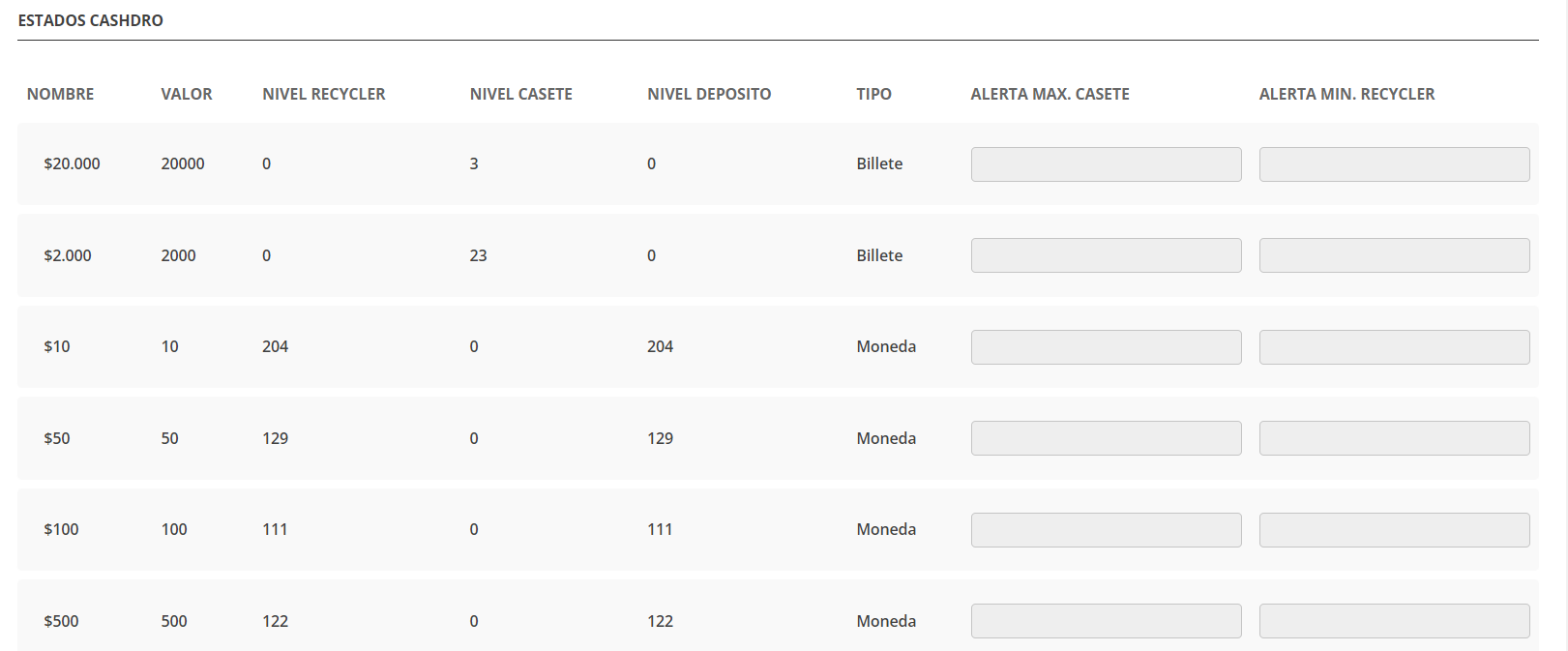Viewport: 1568px width, 651px height.
Task: Click Alerta Max. Casete field for $20.000
Action: (1106, 164)
